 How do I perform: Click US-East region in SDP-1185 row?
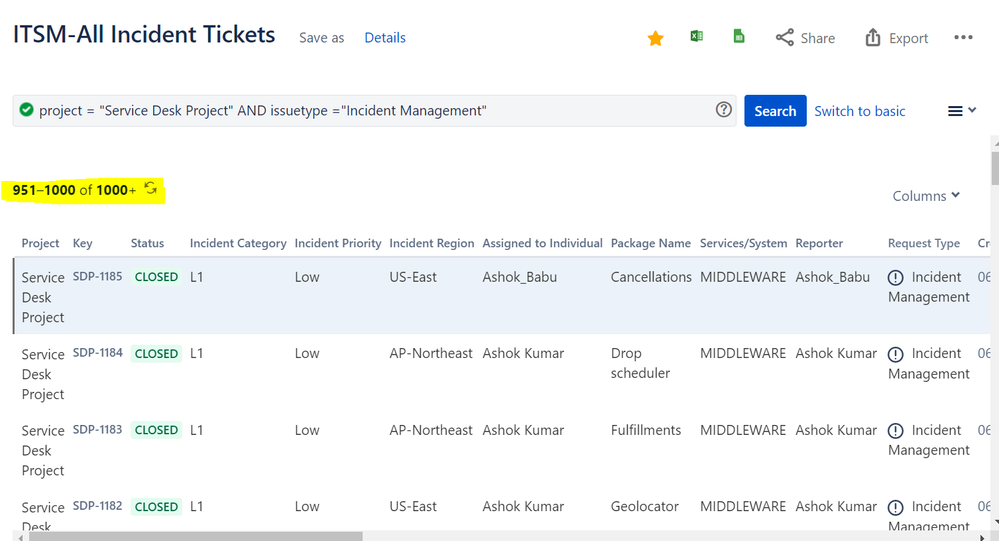[413, 277]
